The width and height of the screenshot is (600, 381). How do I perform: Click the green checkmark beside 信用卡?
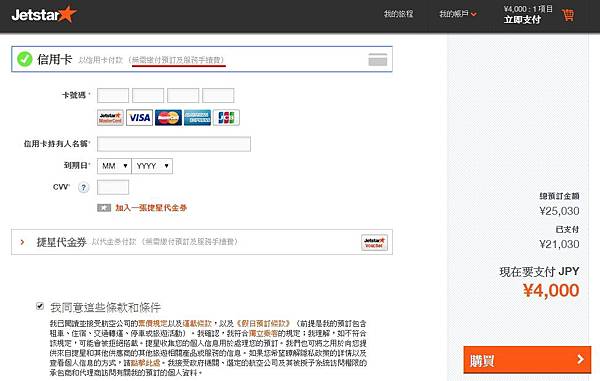(25, 59)
